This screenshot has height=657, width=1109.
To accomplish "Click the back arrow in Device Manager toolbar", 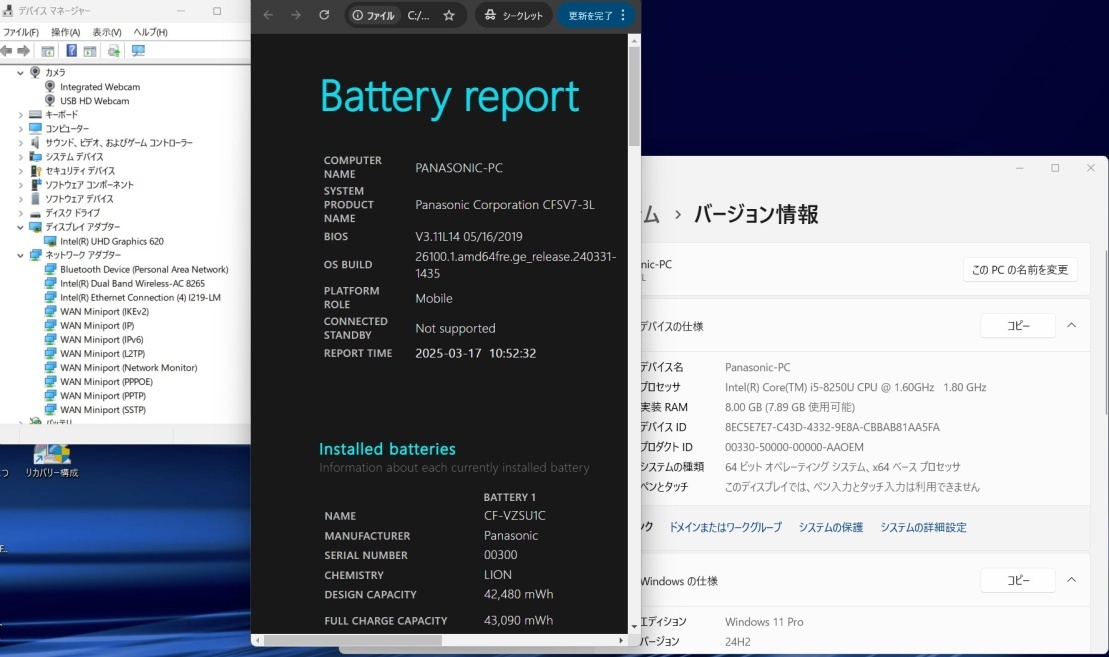I will coord(6,51).
